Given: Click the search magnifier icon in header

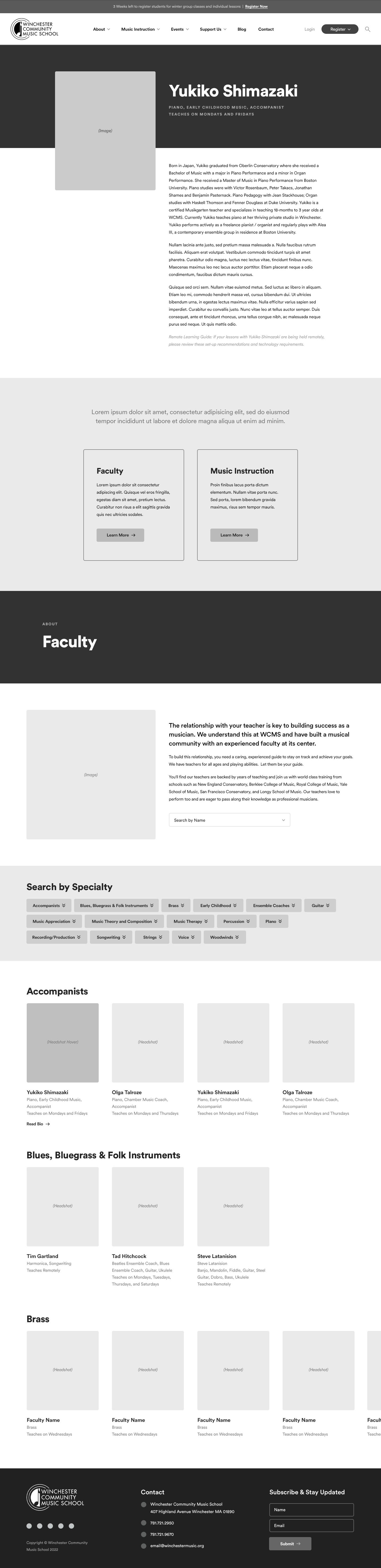Looking at the screenshot, I should click(368, 29).
